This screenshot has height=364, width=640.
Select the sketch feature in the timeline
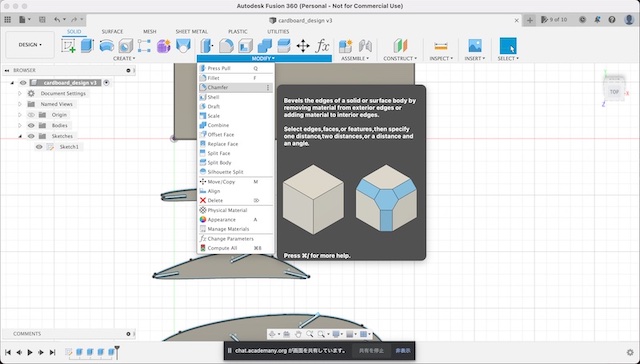[x=68, y=352]
